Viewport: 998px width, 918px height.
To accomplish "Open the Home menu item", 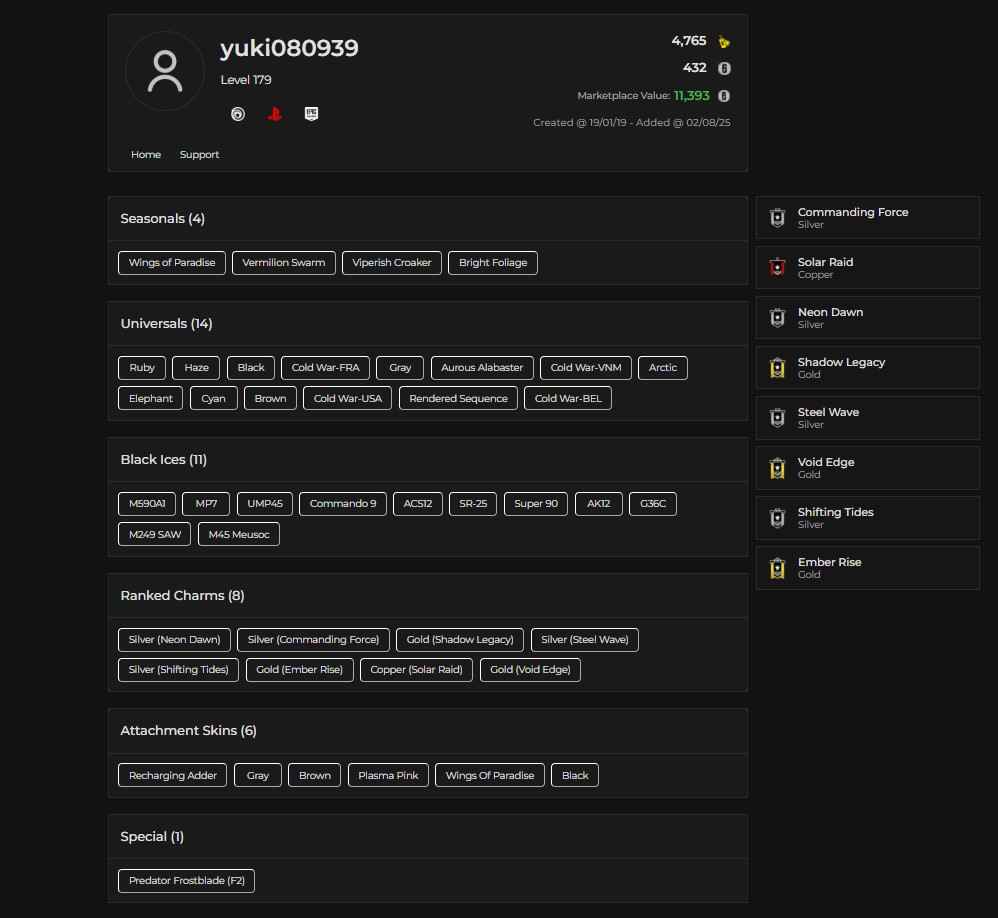I will [146, 154].
